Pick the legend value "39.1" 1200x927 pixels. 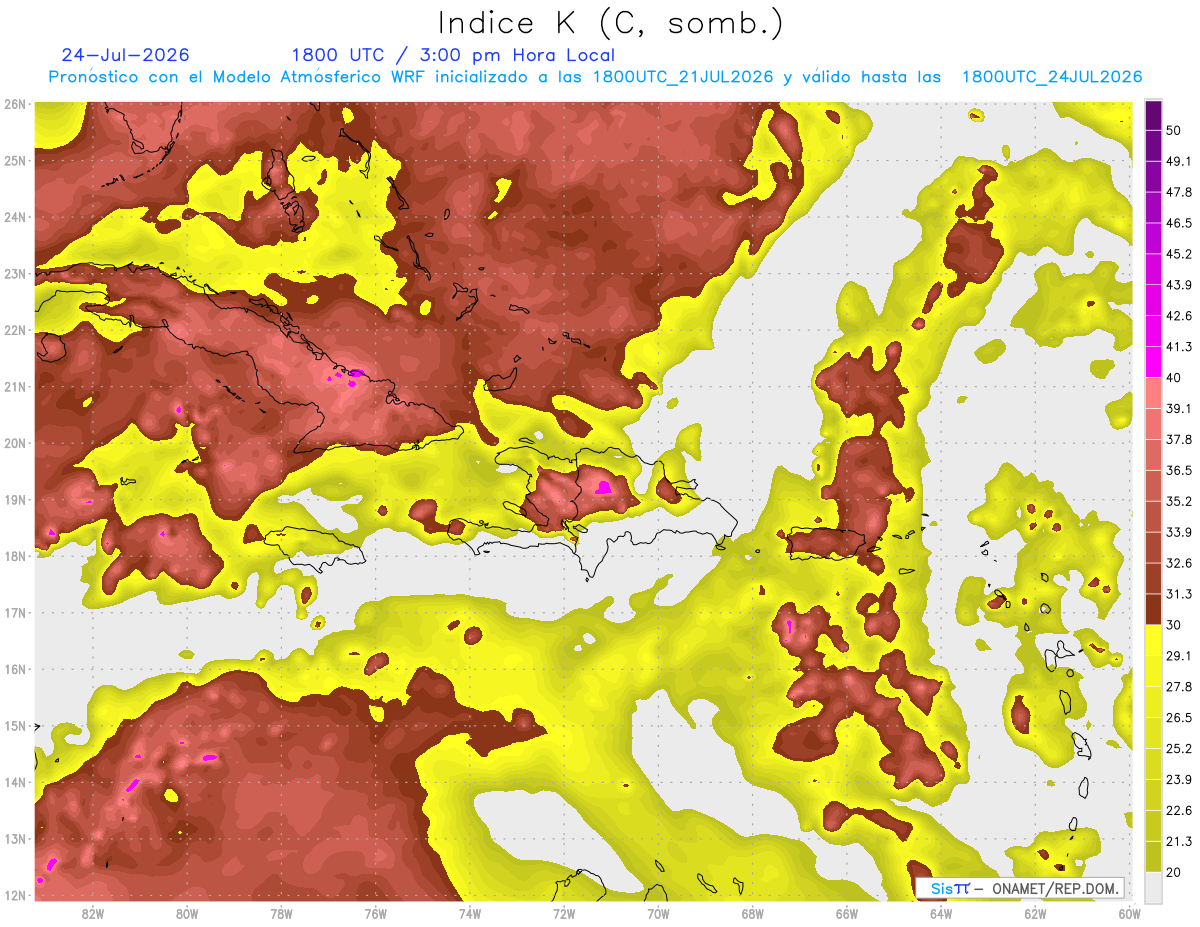1179,408
